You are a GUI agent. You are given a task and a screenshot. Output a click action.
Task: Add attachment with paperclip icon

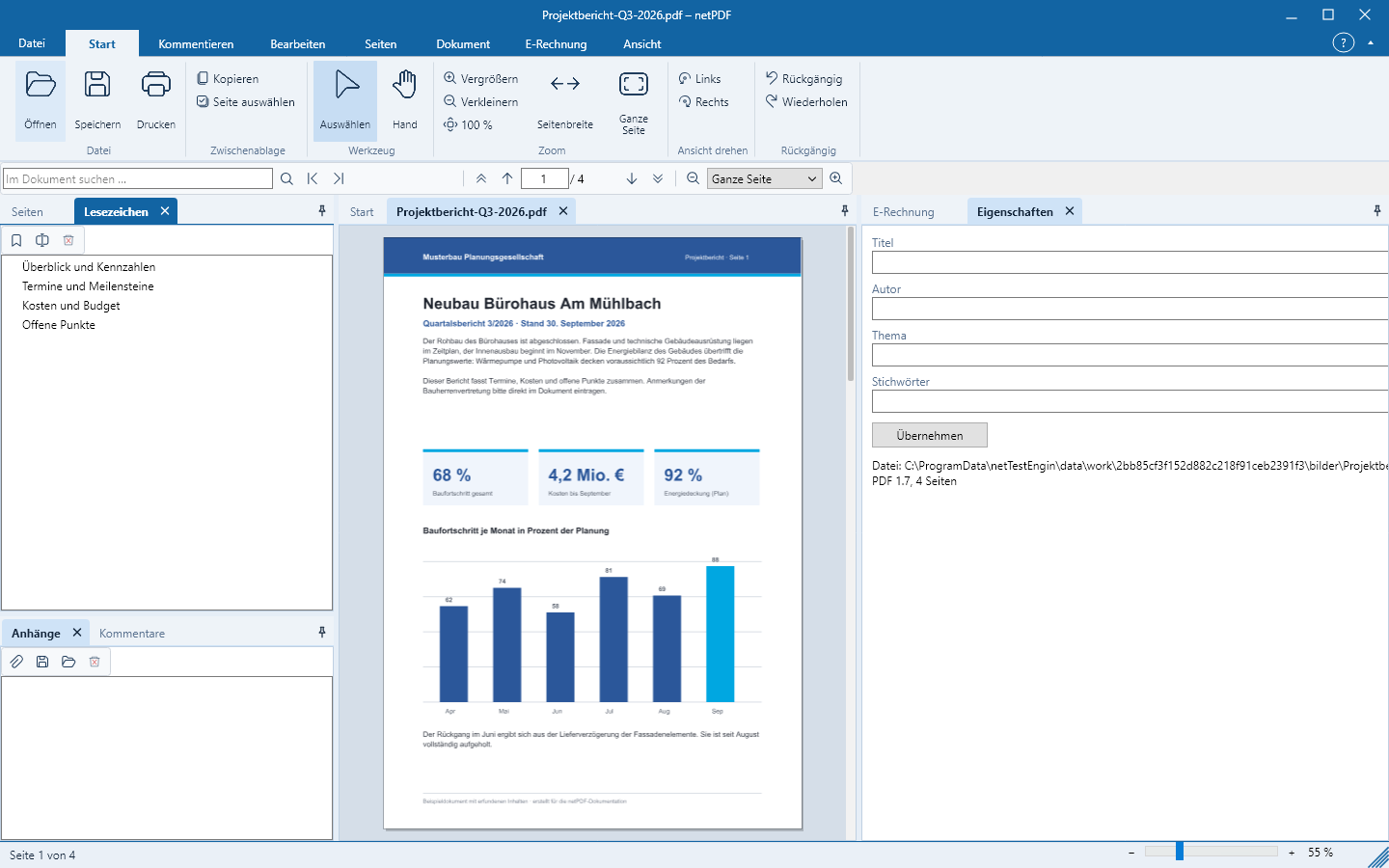coord(16,662)
